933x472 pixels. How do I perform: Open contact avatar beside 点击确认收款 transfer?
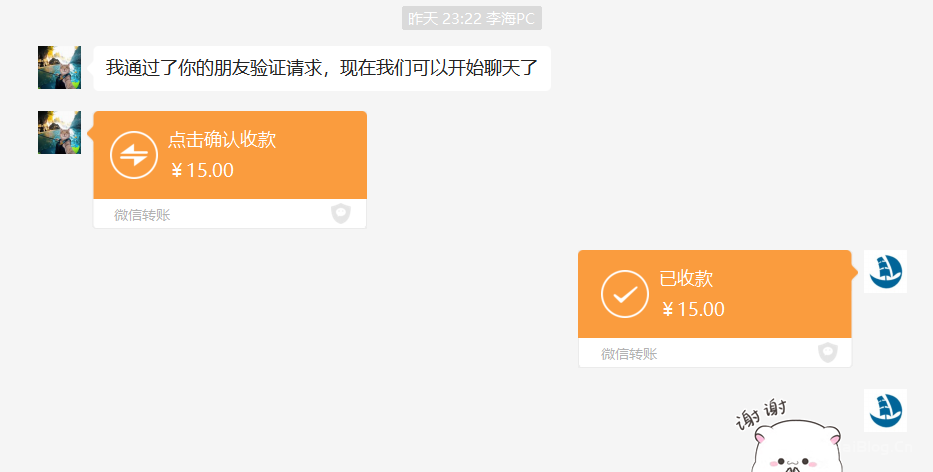click(x=60, y=132)
